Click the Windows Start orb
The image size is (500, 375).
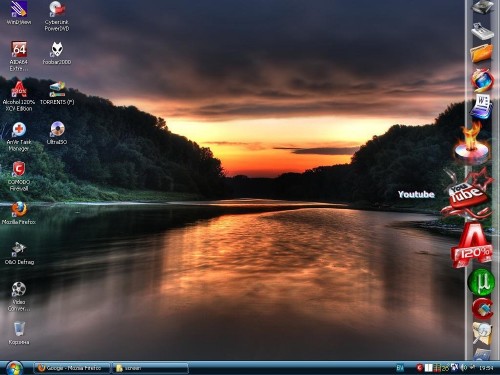click(x=14, y=368)
